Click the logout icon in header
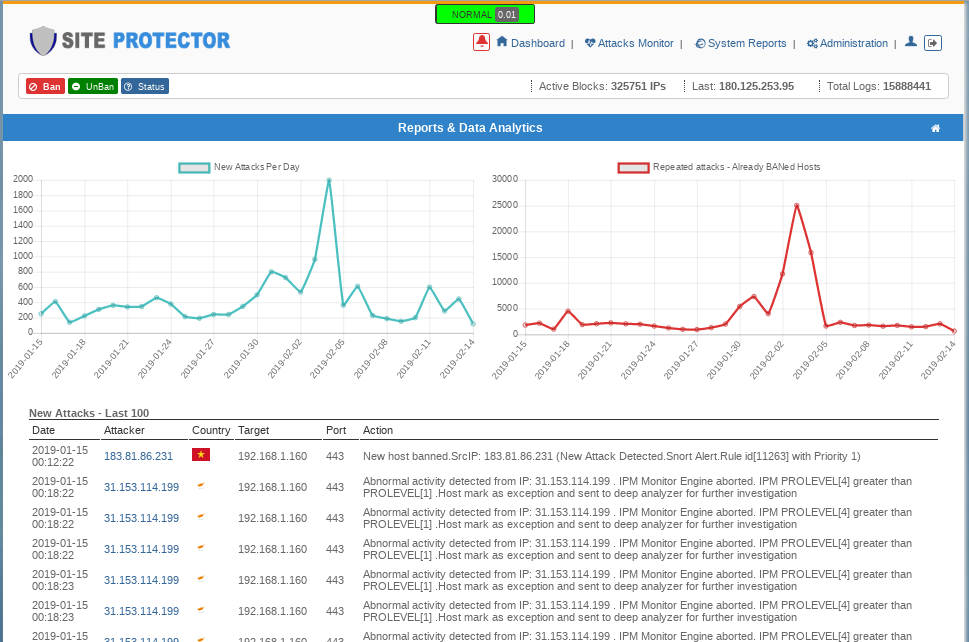Viewport: 969px width, 642px height. (x=933, y=43)
